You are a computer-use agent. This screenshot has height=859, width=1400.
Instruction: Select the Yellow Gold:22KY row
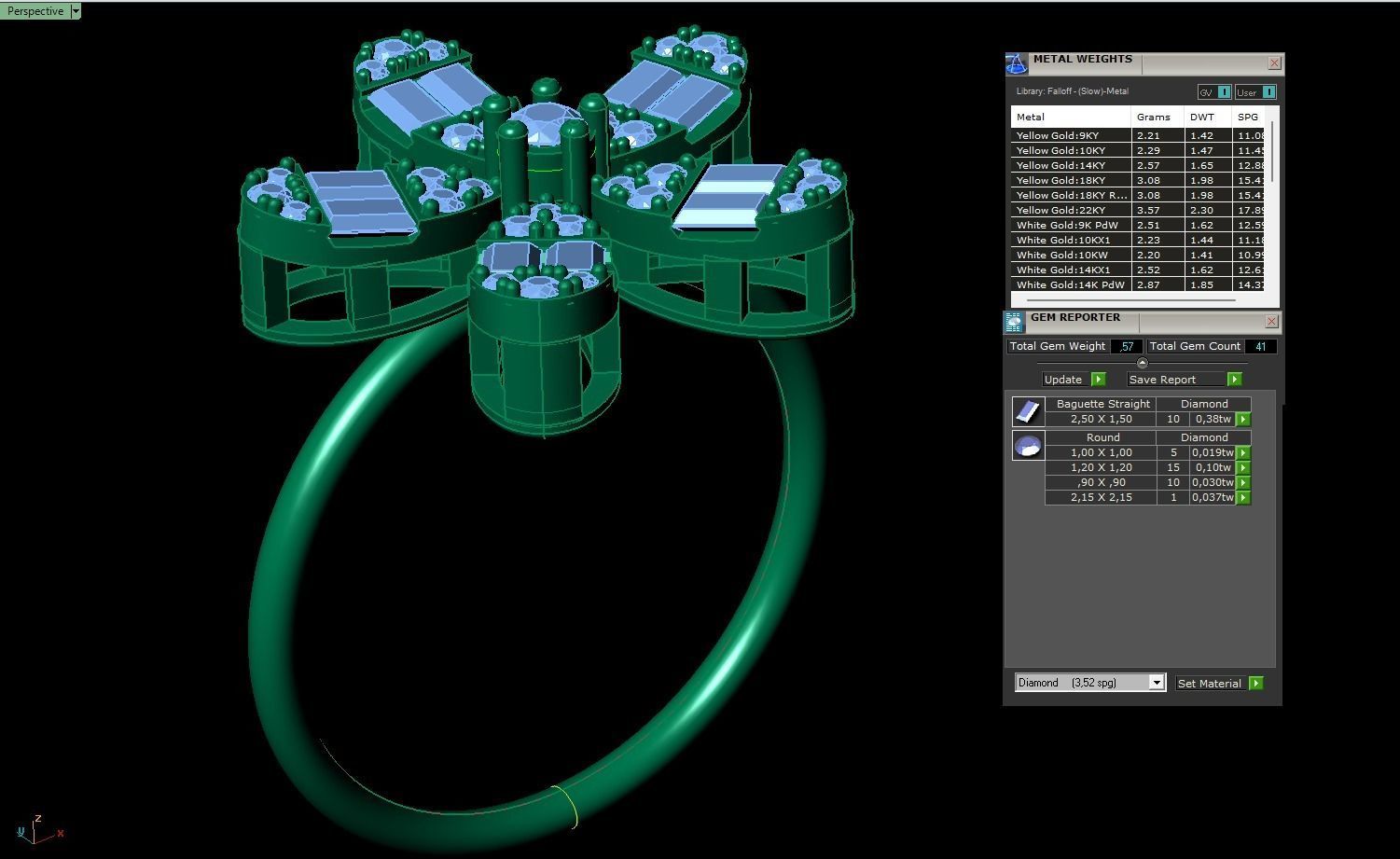[1138, 210]
